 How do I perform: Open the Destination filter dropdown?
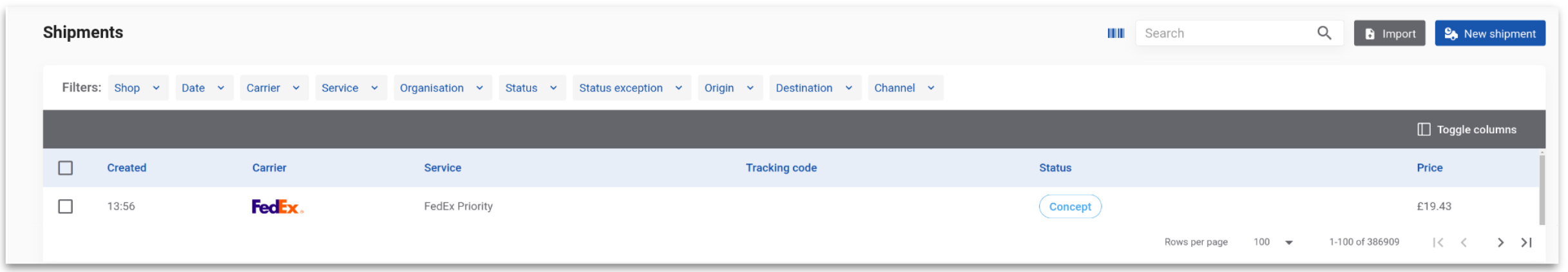tap(814, 88)
